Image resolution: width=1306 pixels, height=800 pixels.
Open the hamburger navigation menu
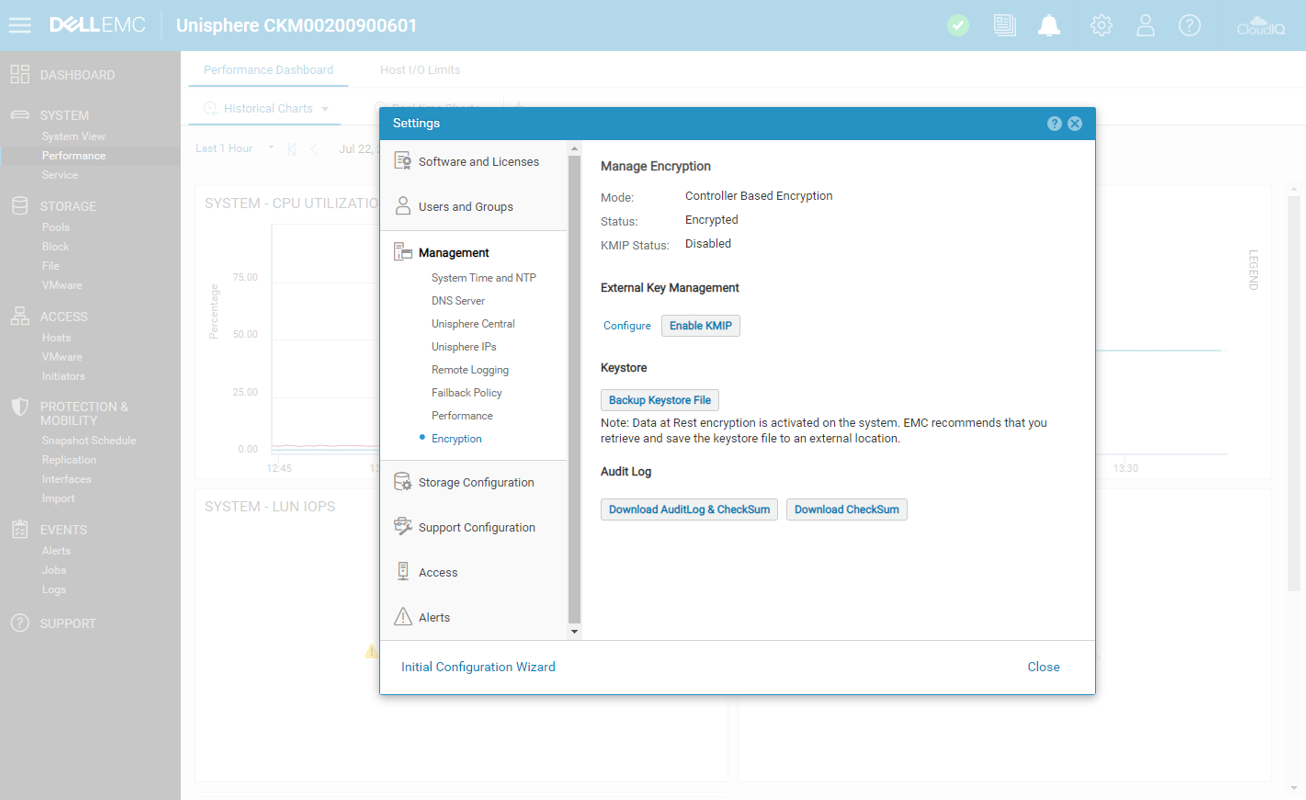19,26
